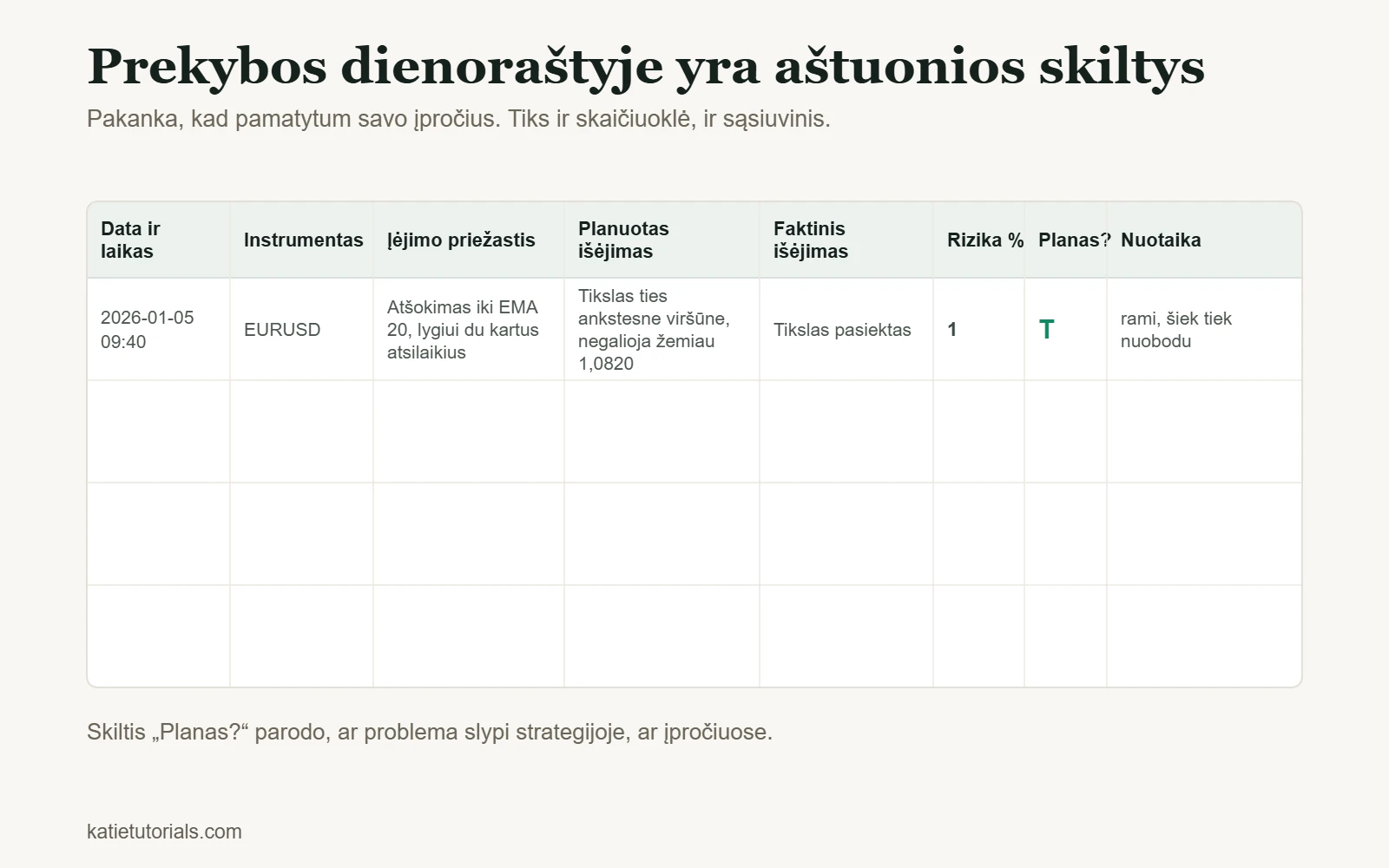Select the 'Nuotaika' column header
The width and height of the screenshot is (1389, 868).
(x=1204, y=240)
